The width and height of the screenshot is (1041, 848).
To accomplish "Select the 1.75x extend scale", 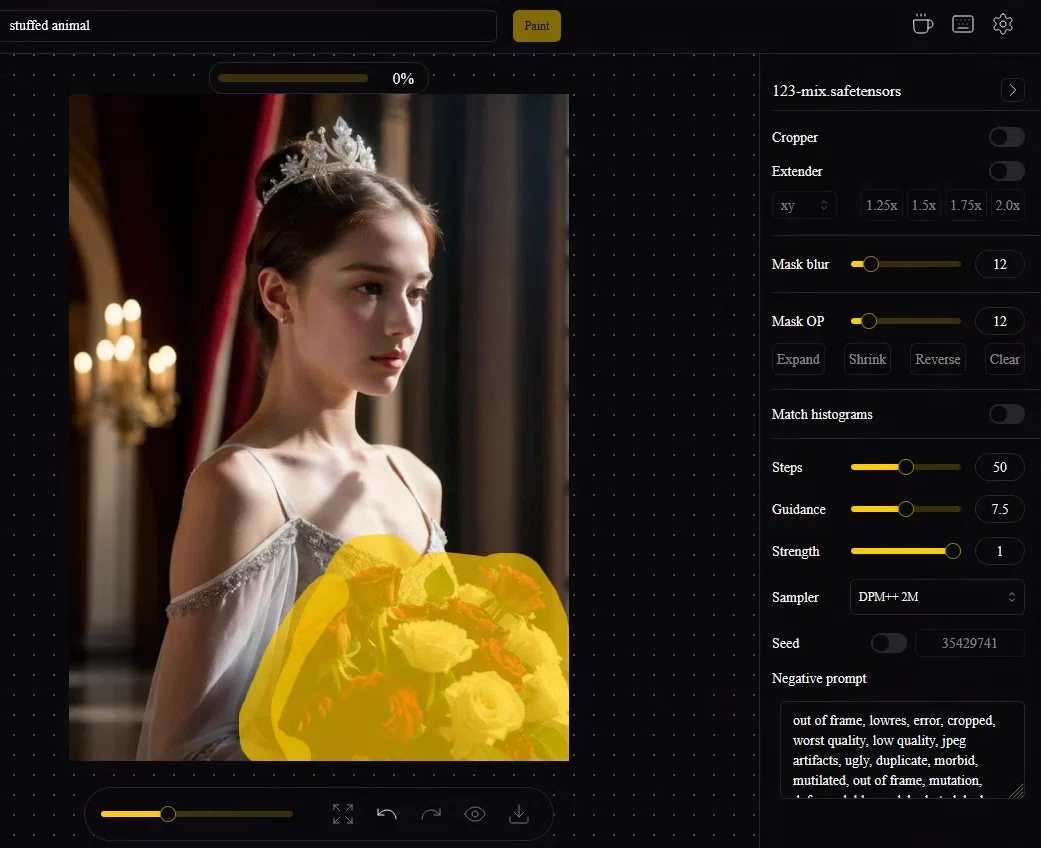I will pyautogui.click(x=965, y=205).
